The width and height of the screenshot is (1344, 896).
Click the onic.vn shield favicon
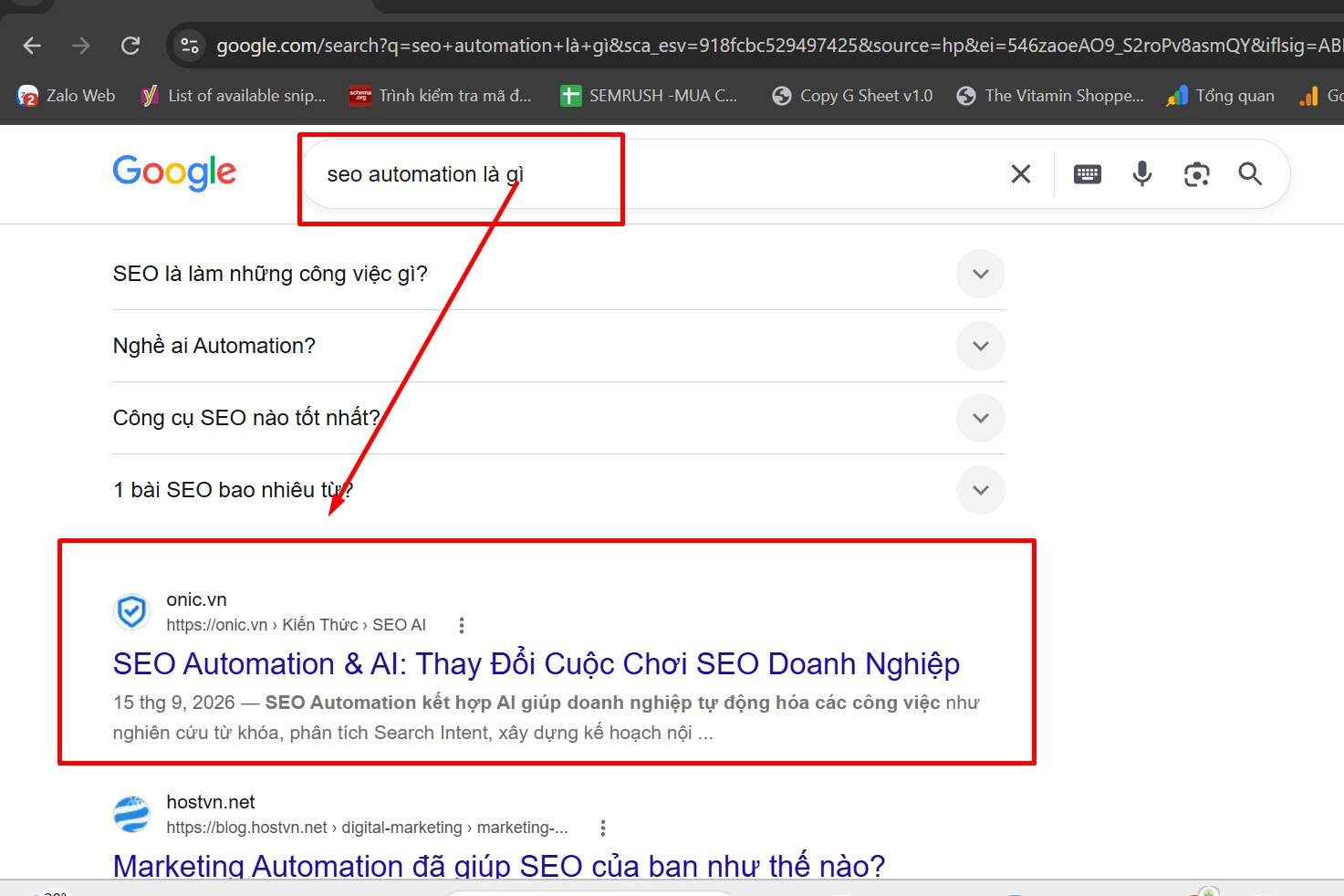(131, 611)
